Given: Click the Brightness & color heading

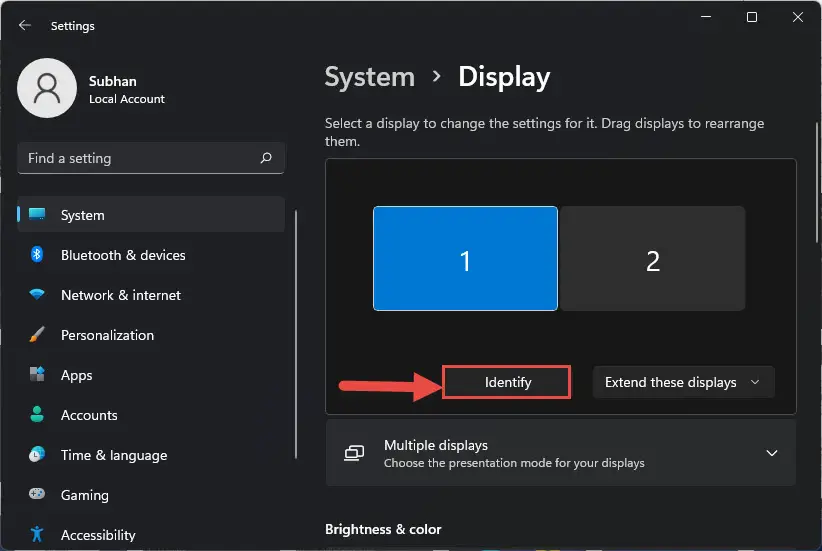Looking at the screenshot, I should click(x=383, y=529).
